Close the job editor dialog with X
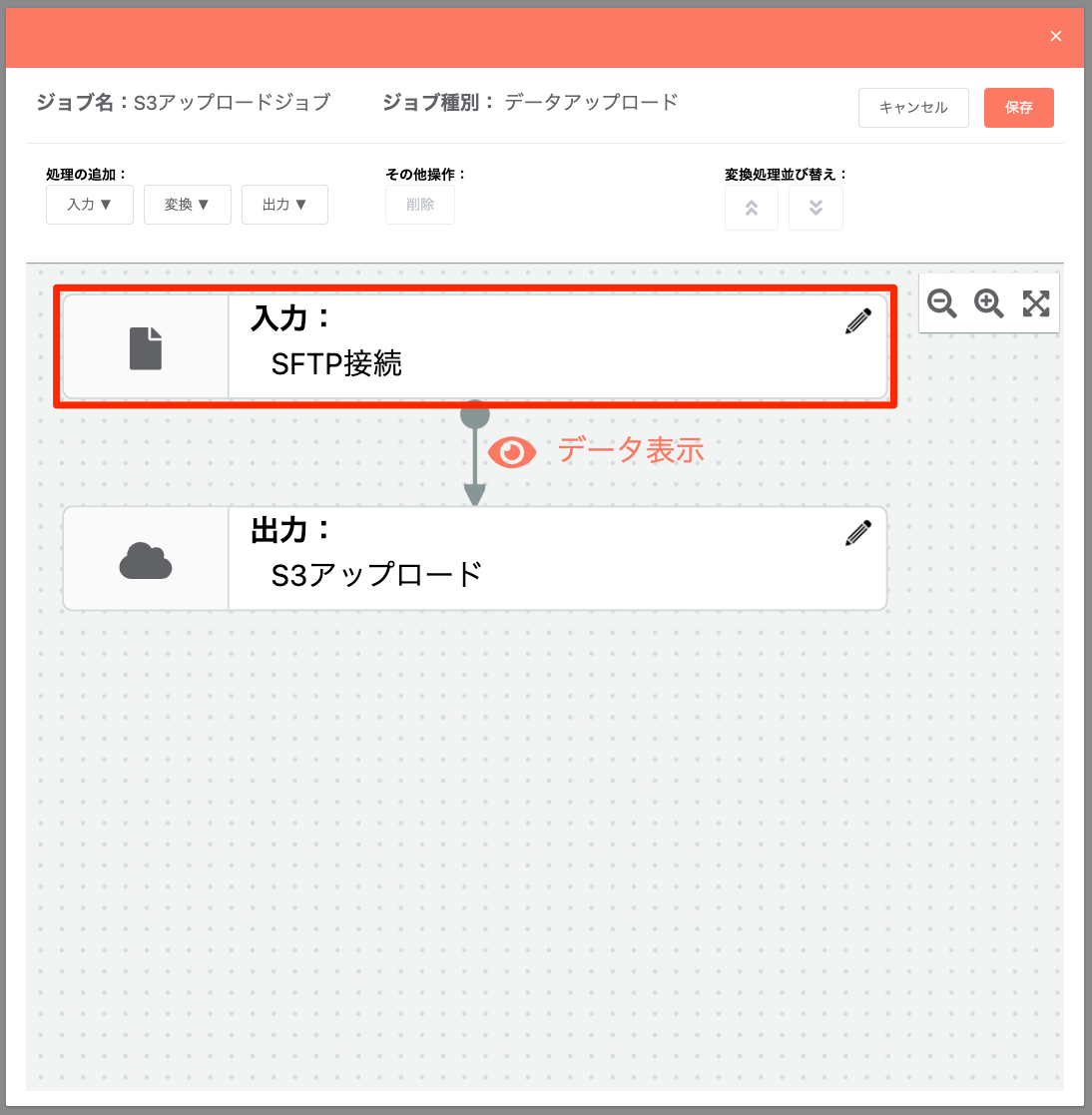The width and height of the screenshot is (1092, 1115). tap(1056, 36)
